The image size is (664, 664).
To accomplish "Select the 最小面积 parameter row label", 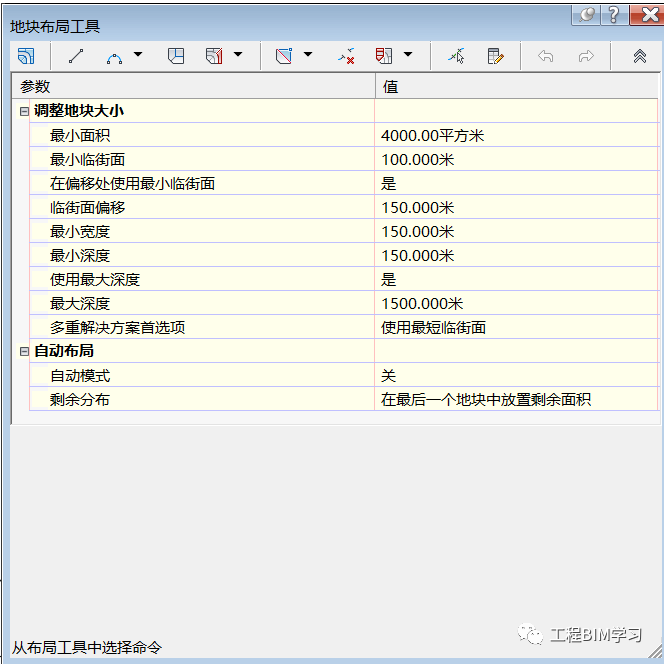I will tap(80, 136).
